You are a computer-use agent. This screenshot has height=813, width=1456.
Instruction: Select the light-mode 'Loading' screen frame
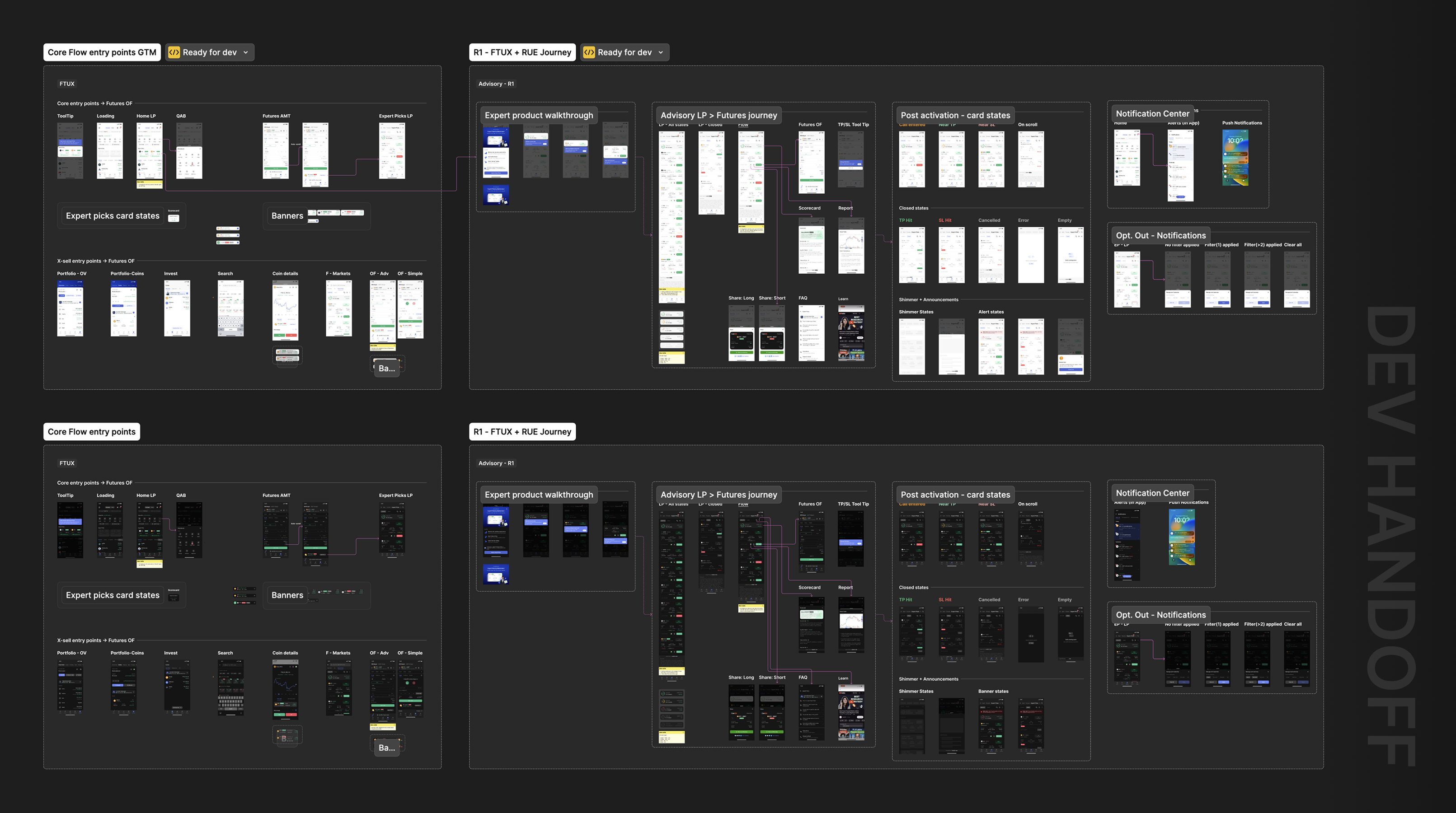(110, 151)
